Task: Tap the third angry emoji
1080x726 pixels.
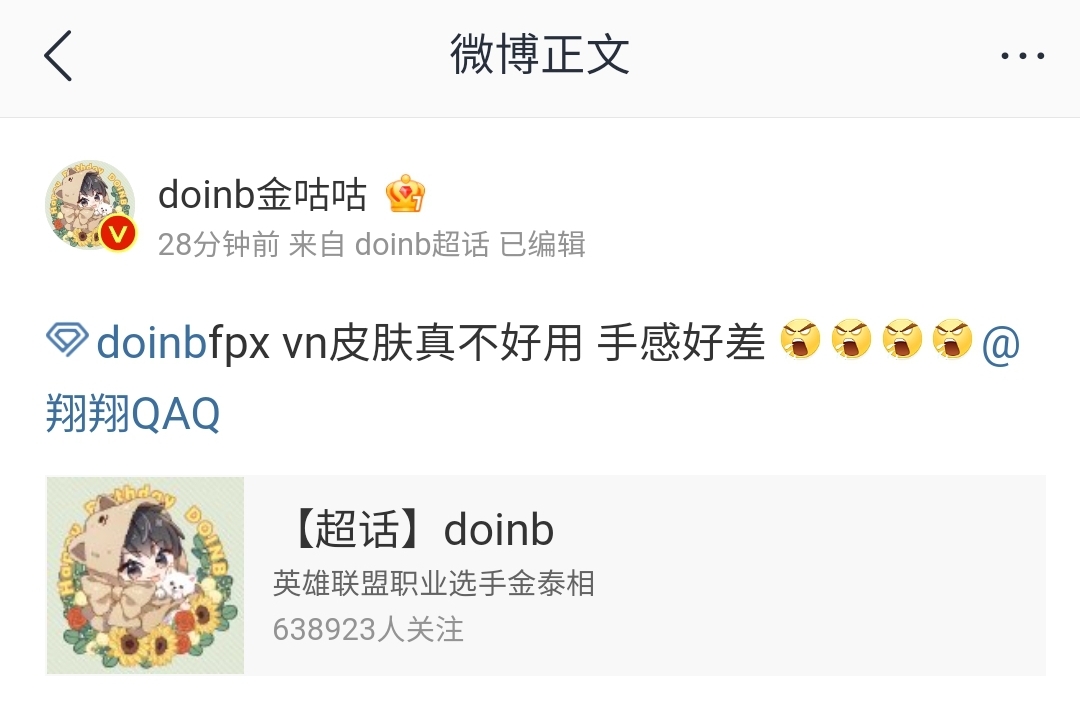Action: (902, 339)
